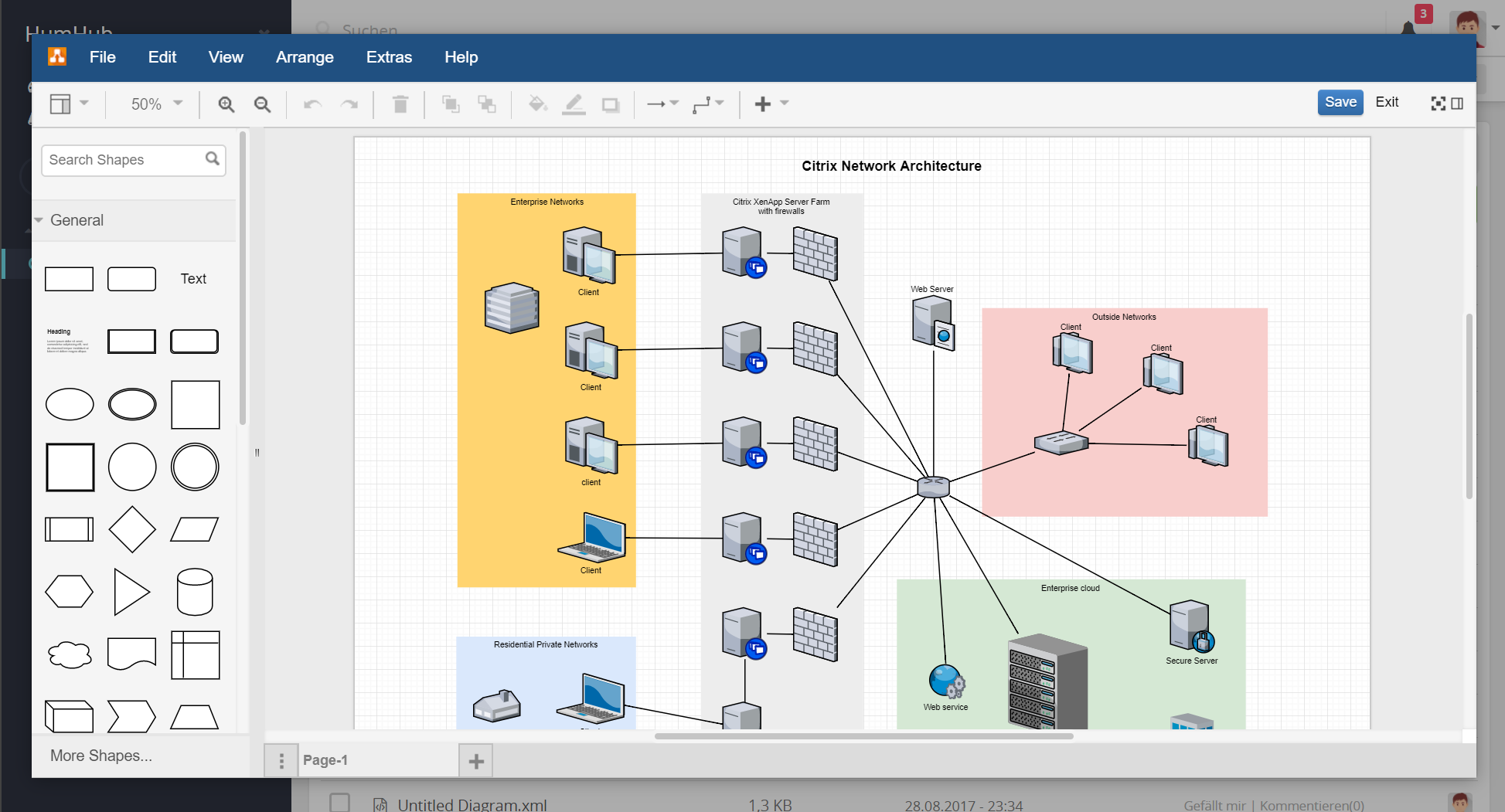Click the Fill Color bucket icon

click(537, 104)
